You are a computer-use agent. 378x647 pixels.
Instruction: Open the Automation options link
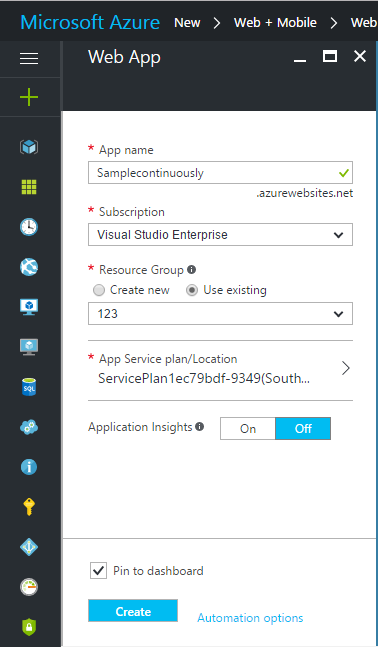point(250,618)
